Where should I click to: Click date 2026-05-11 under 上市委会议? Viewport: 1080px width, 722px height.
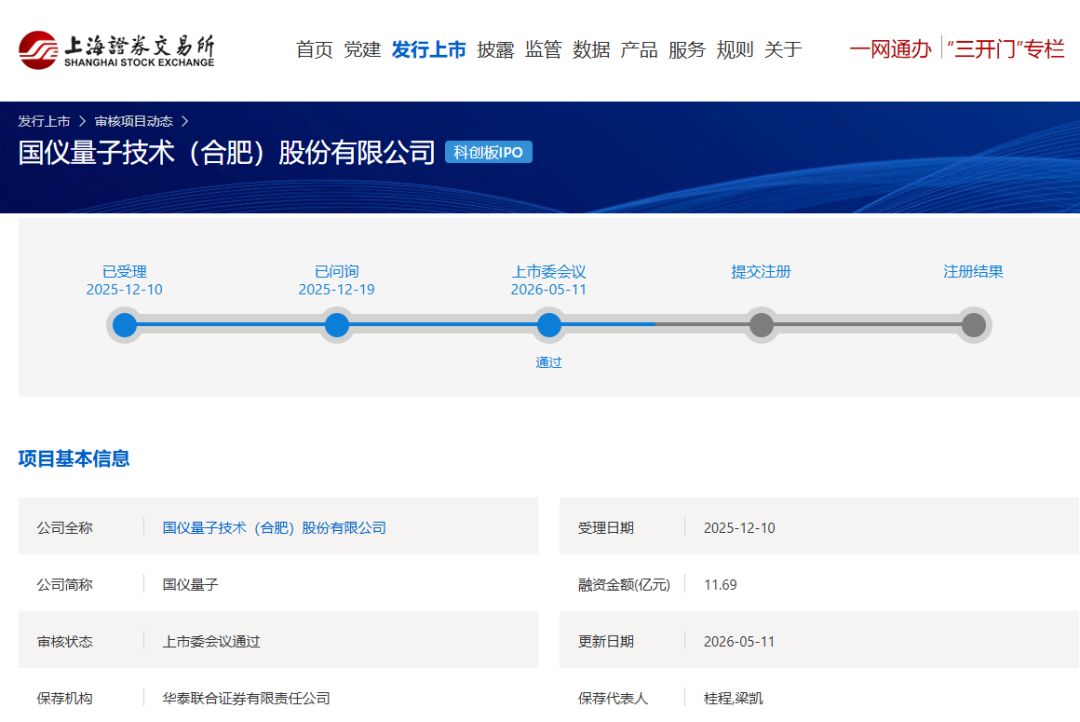click(x=549, y=289)
